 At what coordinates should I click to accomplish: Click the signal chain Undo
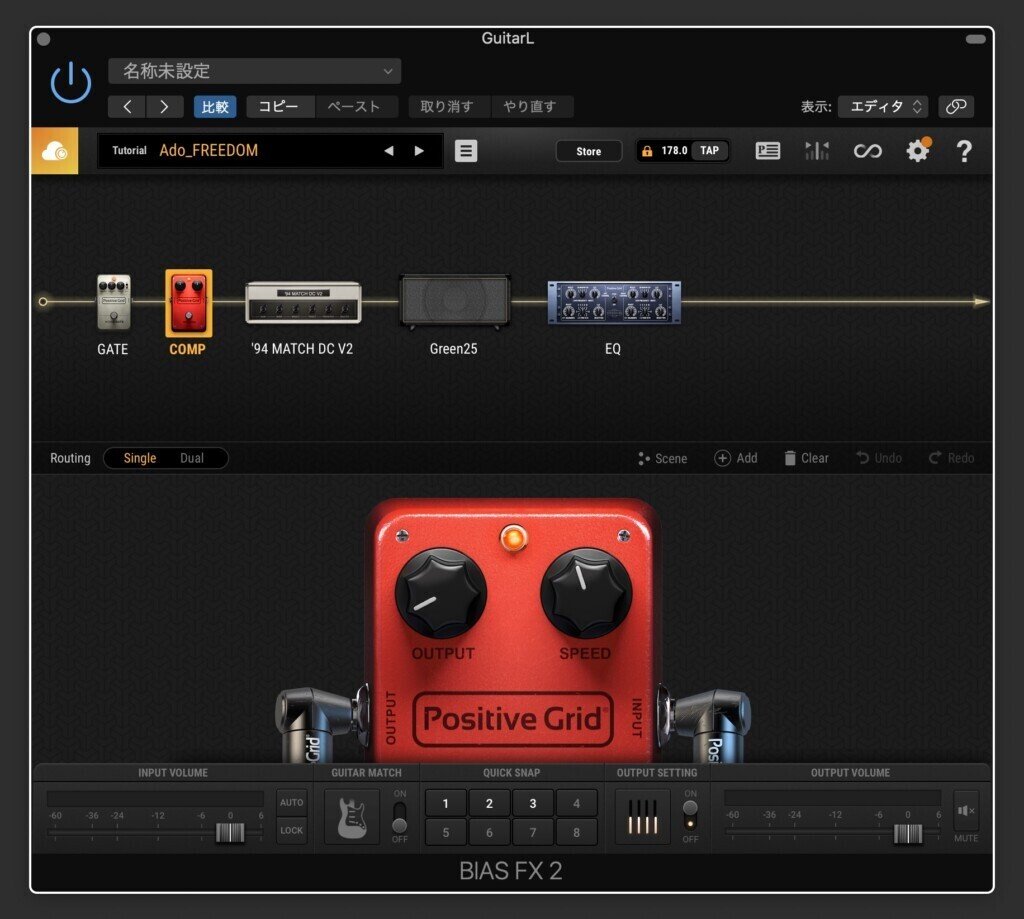point(879,458)
